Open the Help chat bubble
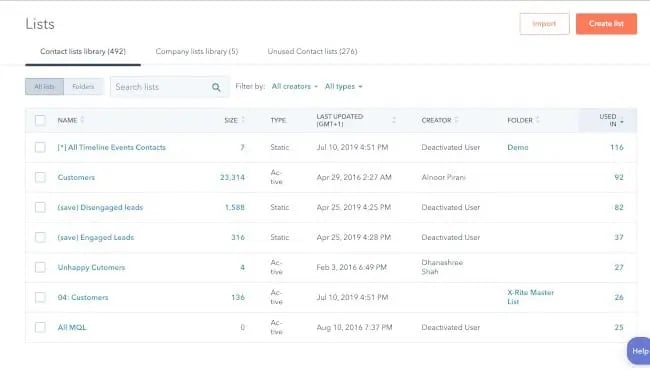650x373 pixels. pos(639,351)
